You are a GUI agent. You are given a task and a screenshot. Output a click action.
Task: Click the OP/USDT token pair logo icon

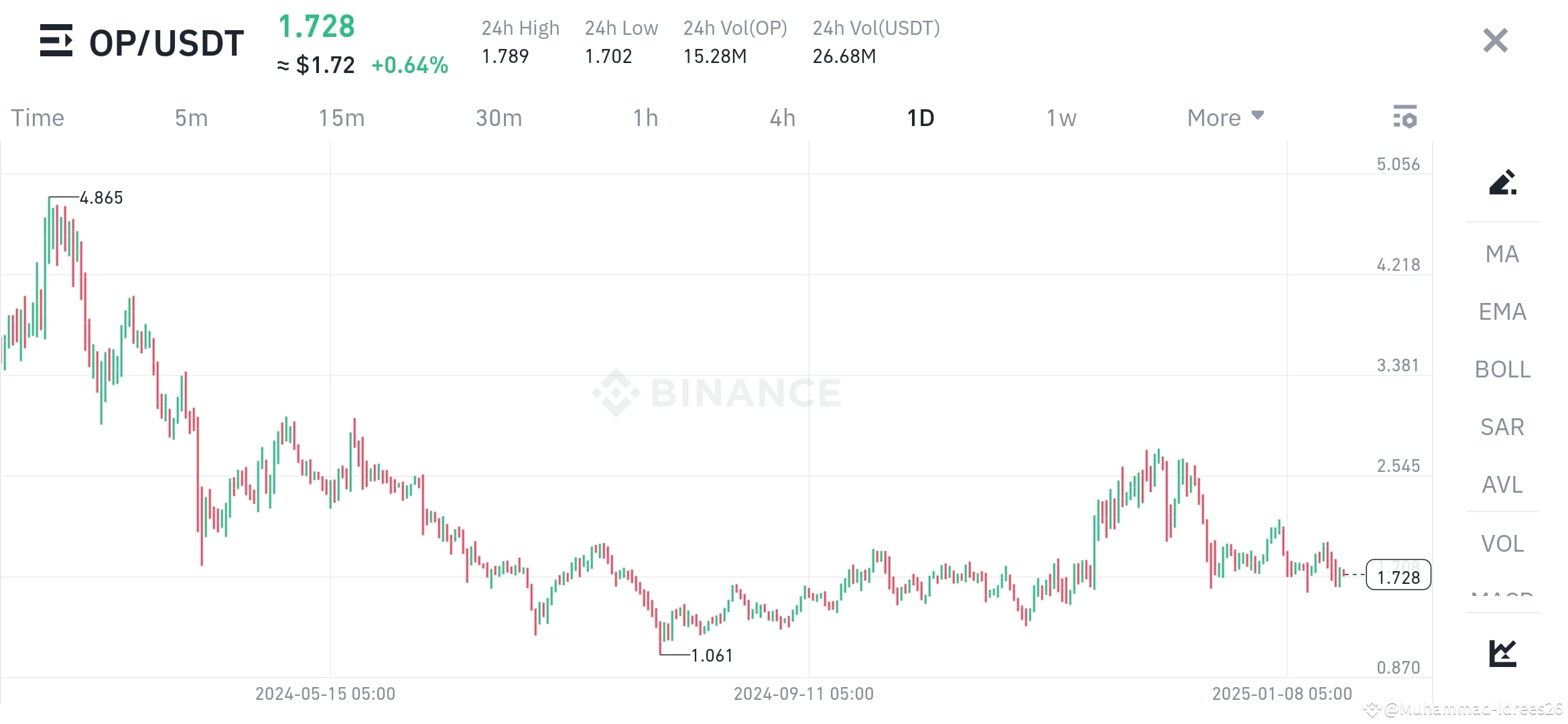pyautogui.click(x=57, y=42)
